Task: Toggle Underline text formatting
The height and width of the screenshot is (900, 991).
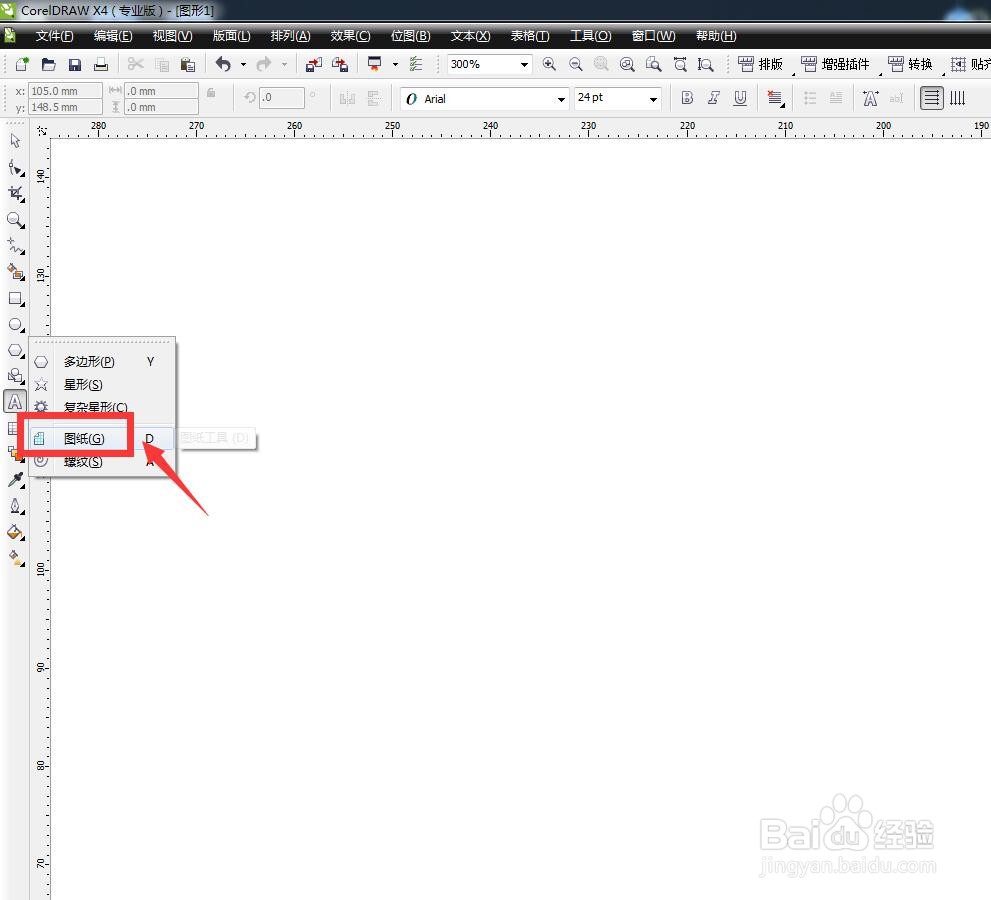Action: pyautogui.click(x=740, y=98)
